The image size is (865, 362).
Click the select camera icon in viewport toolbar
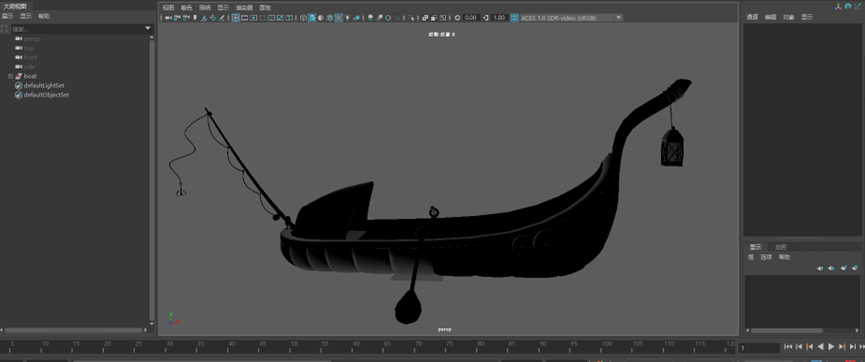click(x=168, y=18)
